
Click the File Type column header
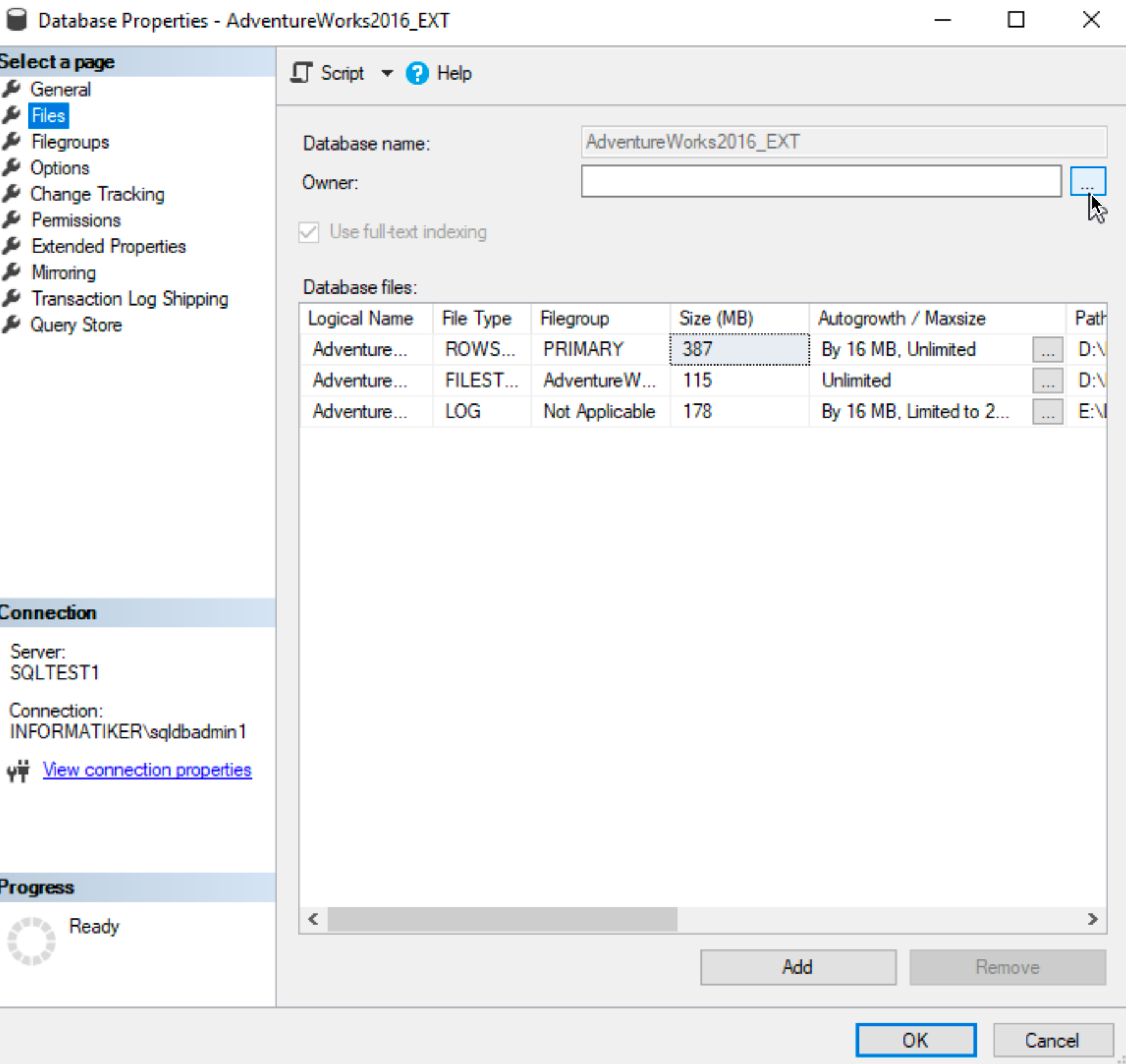(x=482, y=319)
